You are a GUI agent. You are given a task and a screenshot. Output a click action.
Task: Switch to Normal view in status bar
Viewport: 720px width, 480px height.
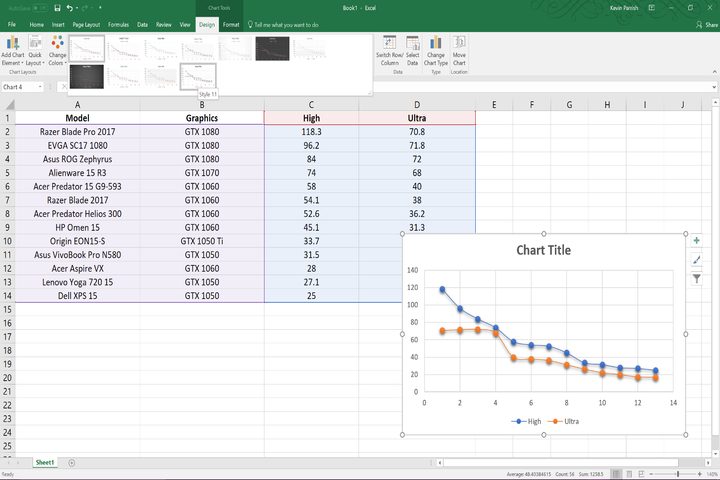(616, 474)
